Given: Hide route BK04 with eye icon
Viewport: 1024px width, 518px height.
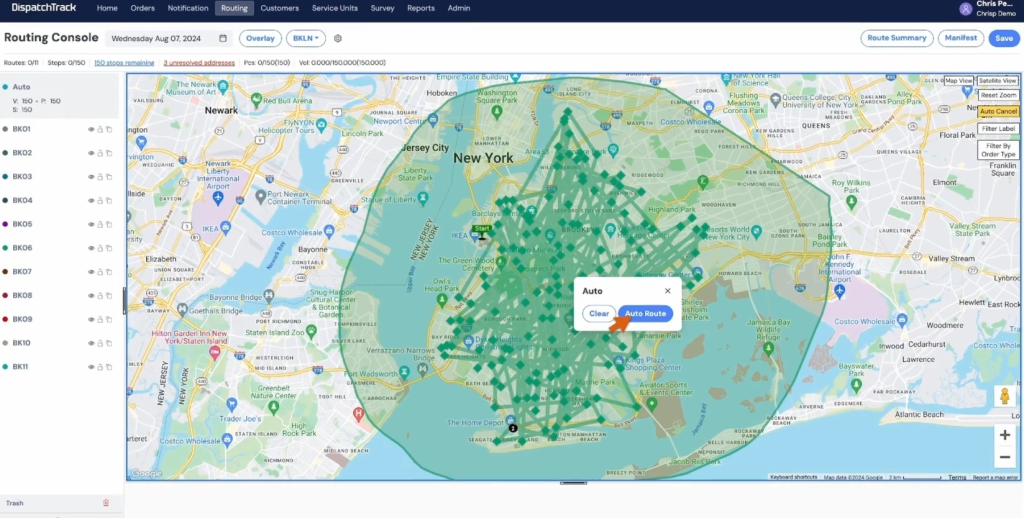Looking at the screenshot, I should 91,201.
